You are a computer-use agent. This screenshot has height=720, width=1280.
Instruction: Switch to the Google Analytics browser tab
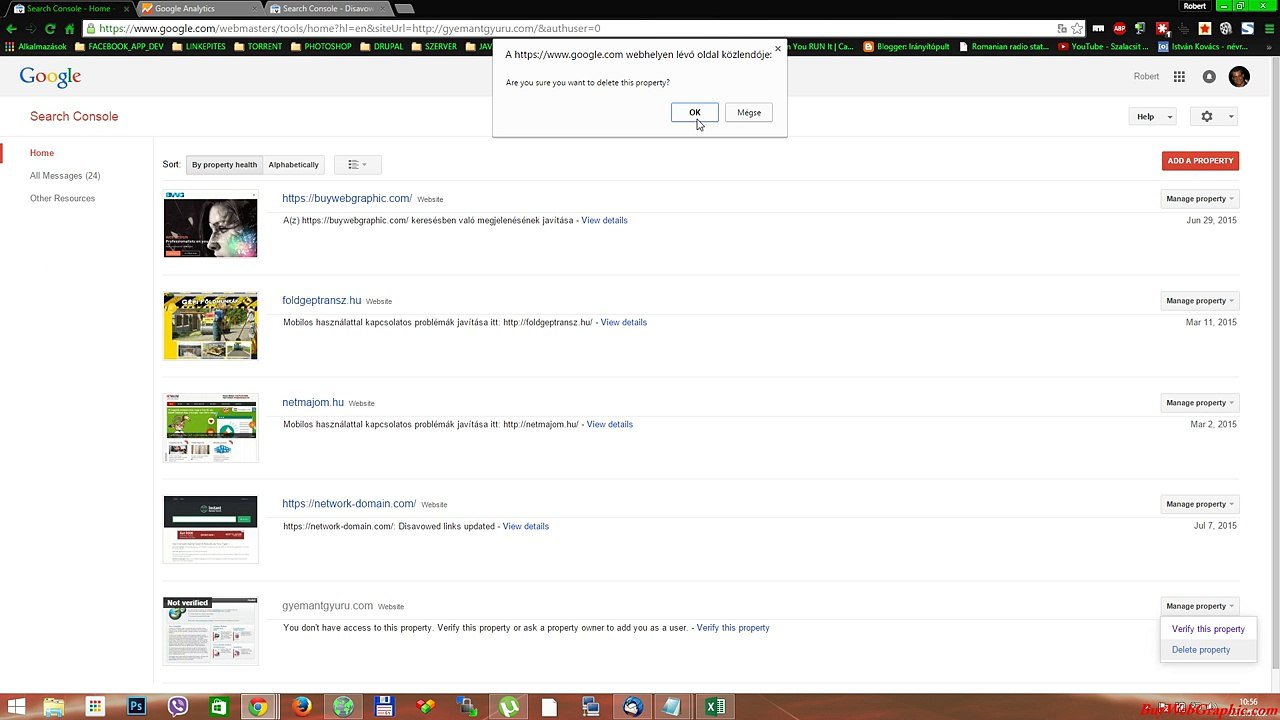pyautogui.click(x=197, y=9)
